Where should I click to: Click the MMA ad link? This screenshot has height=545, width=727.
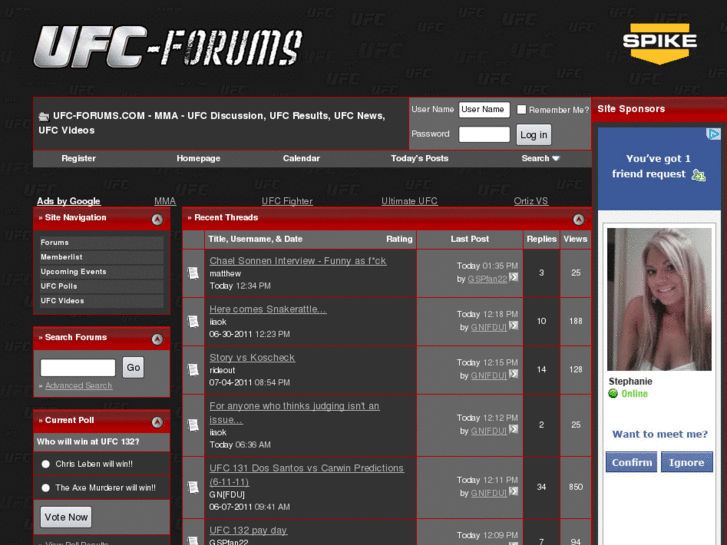coord(165,201)
